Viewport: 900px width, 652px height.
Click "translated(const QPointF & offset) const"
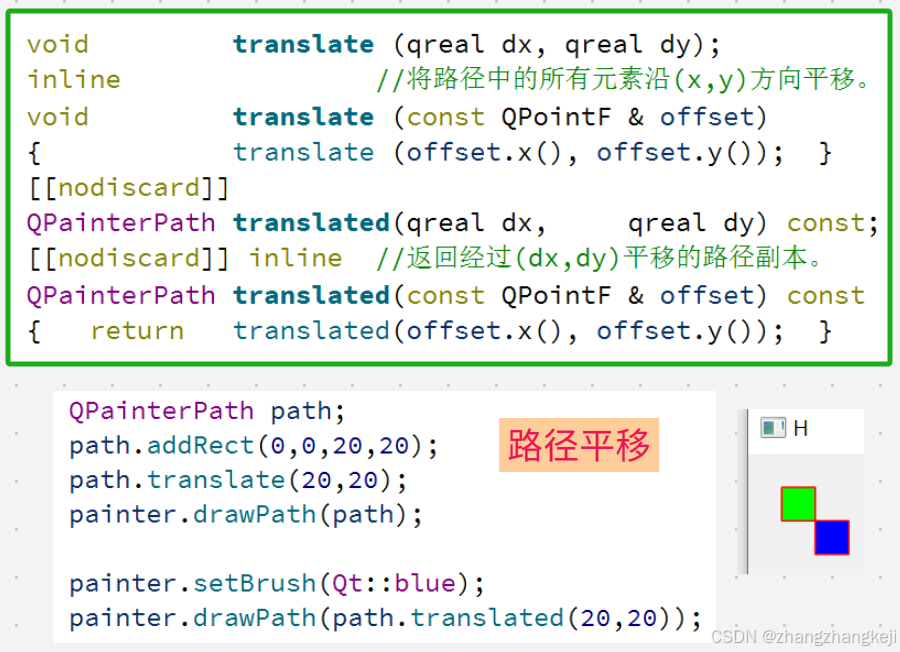tap(549, 296)
